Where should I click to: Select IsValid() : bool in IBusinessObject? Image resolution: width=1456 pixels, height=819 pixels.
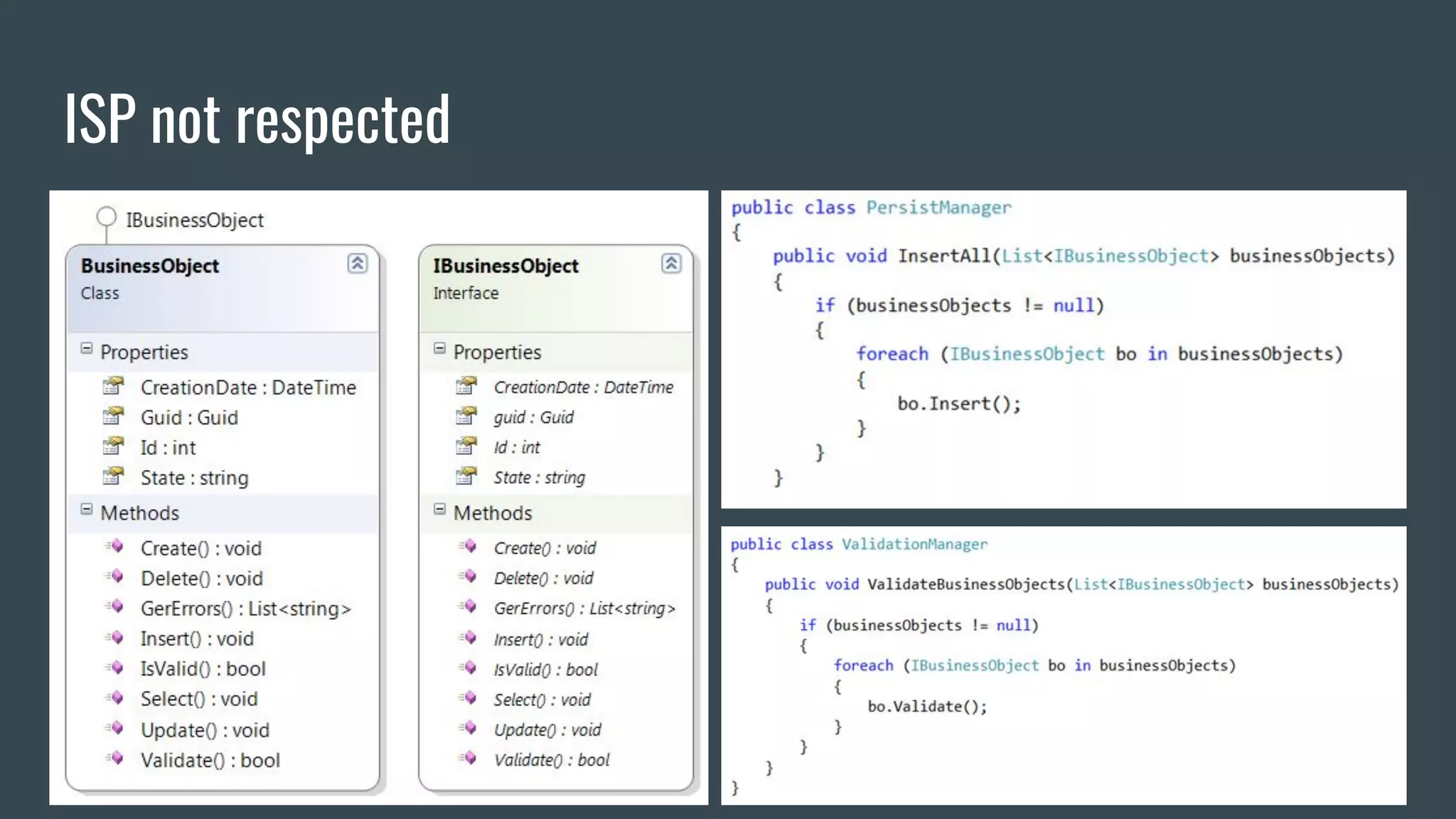tap(545, 670)
